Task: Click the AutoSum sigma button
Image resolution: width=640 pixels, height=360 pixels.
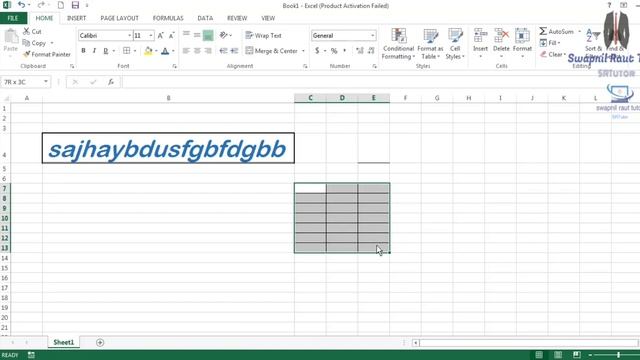Action: pos(557,31)
